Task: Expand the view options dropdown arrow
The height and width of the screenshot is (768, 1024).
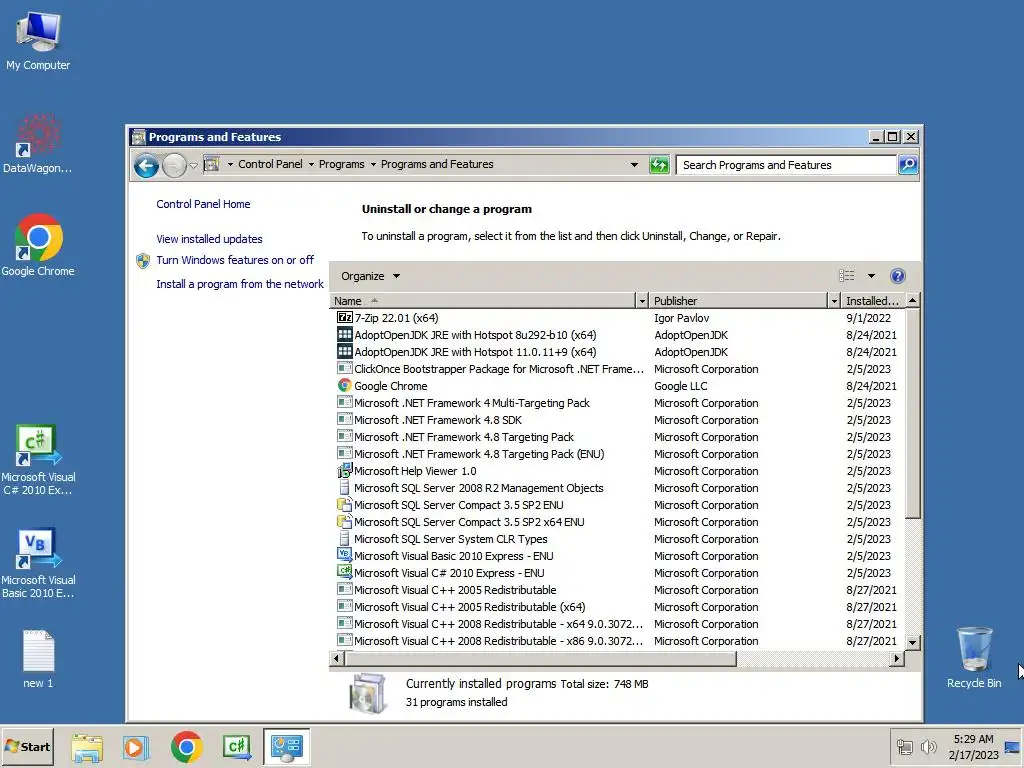Action: pos(871,276)
